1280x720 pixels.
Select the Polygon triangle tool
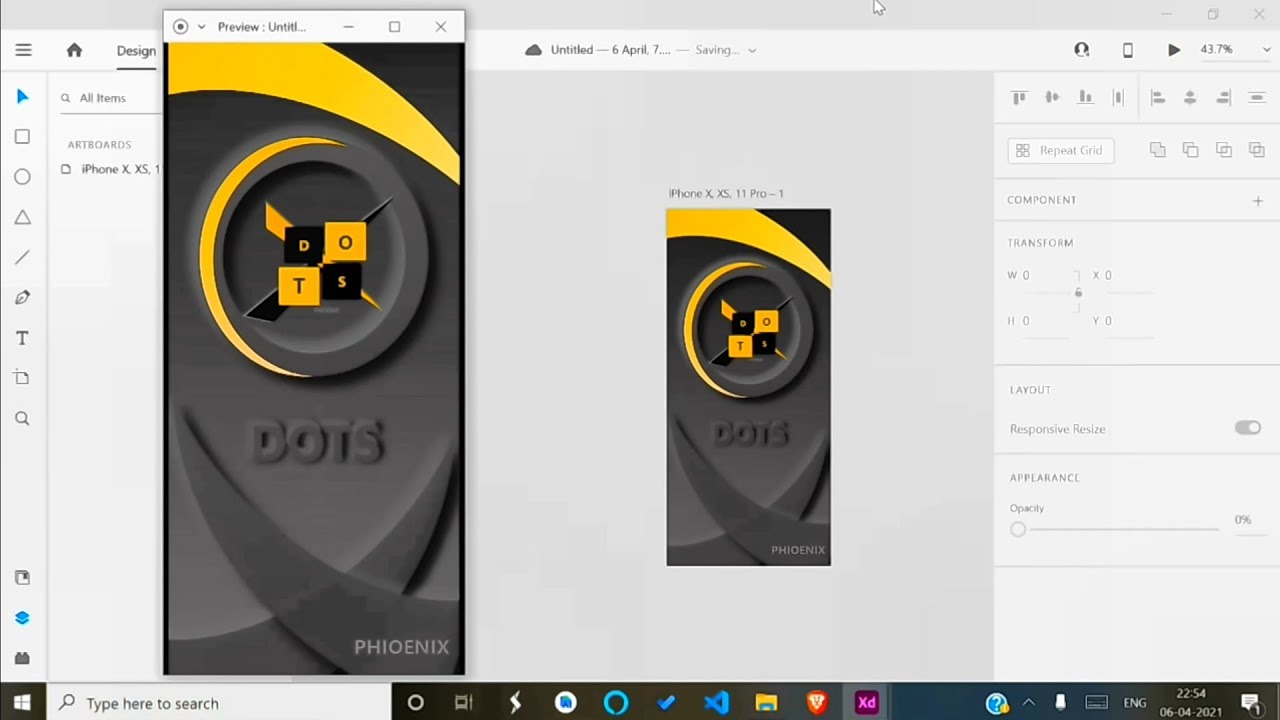22,217
